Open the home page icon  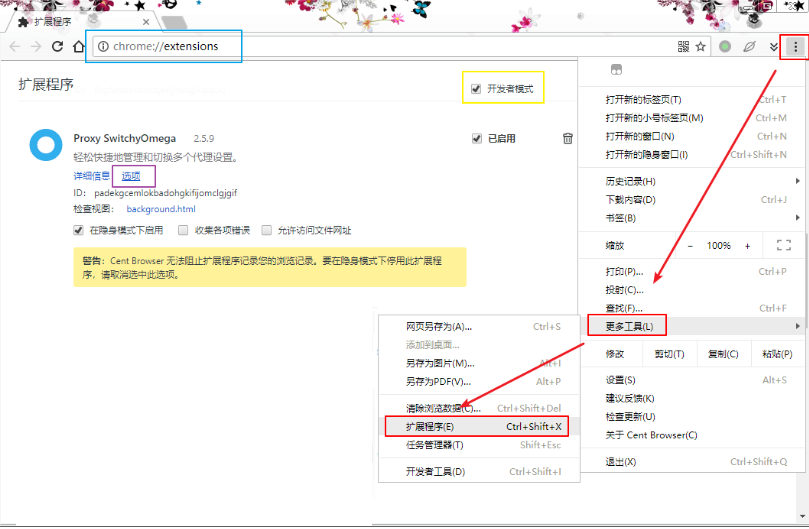(78, 46)
